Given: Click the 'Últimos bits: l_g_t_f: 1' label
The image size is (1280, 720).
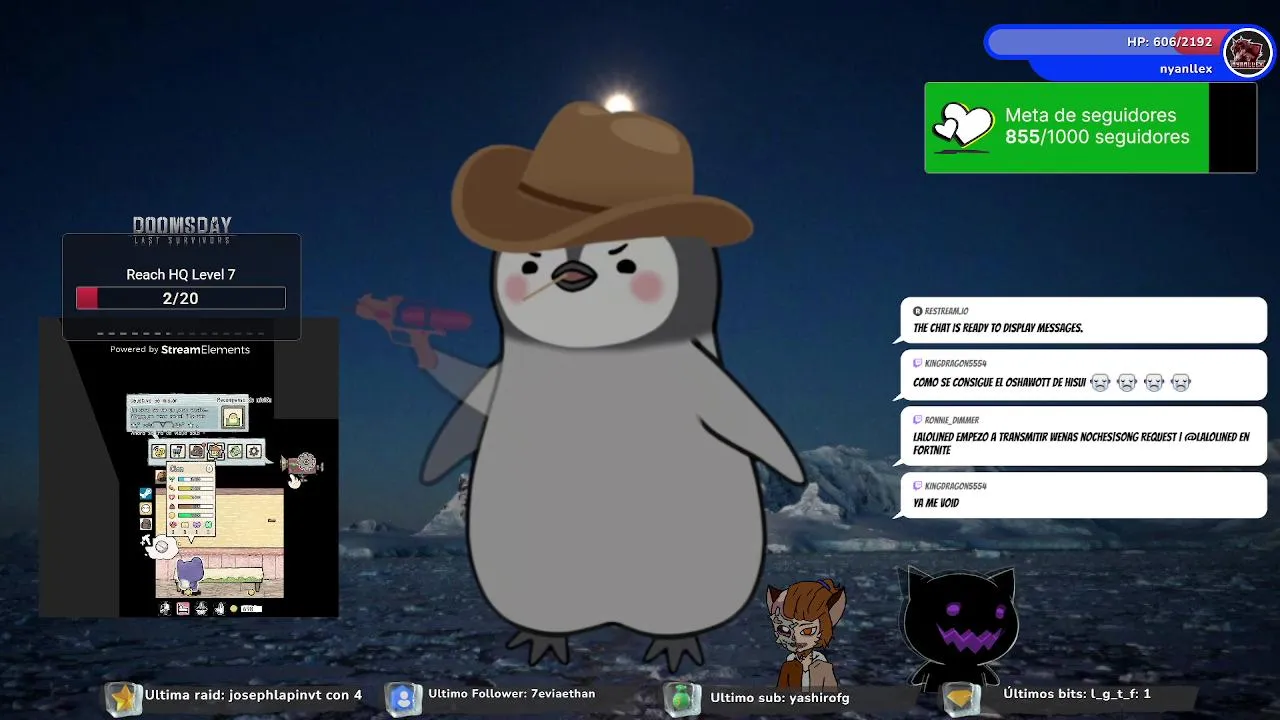Looking at the screenshot, I should [x=1077, y=693].
